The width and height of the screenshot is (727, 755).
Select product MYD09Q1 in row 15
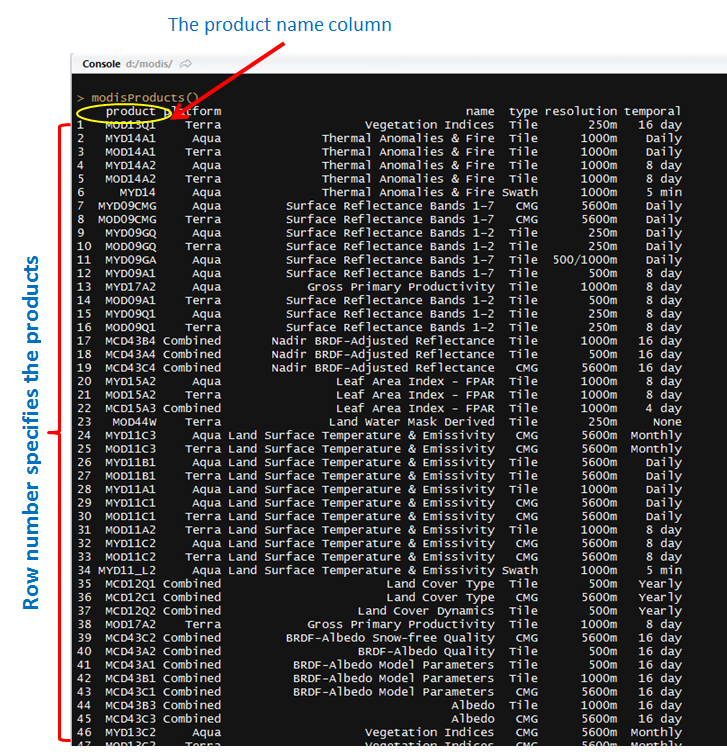coord(130,313)
